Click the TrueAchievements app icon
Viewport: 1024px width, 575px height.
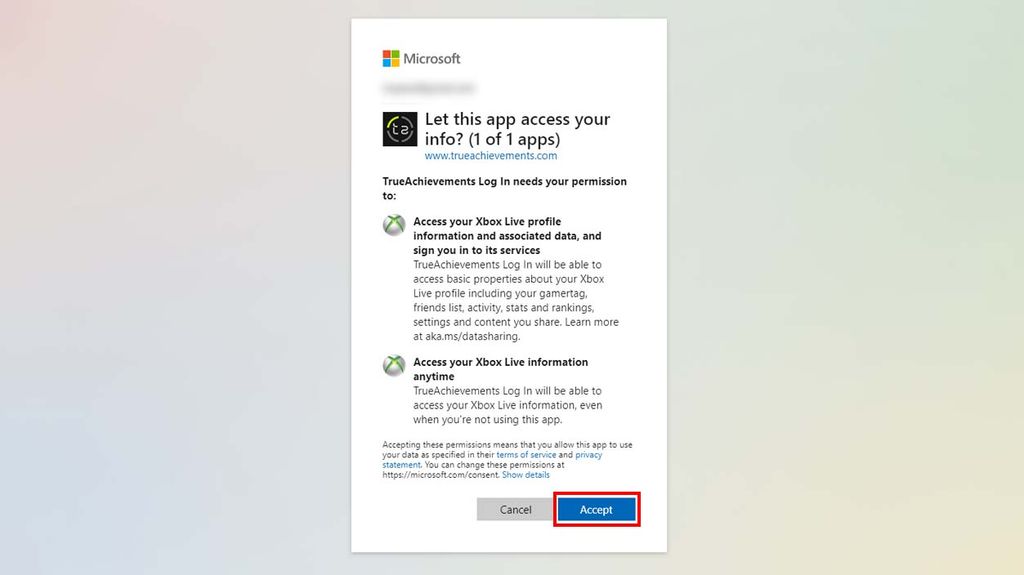click(400, 129)
